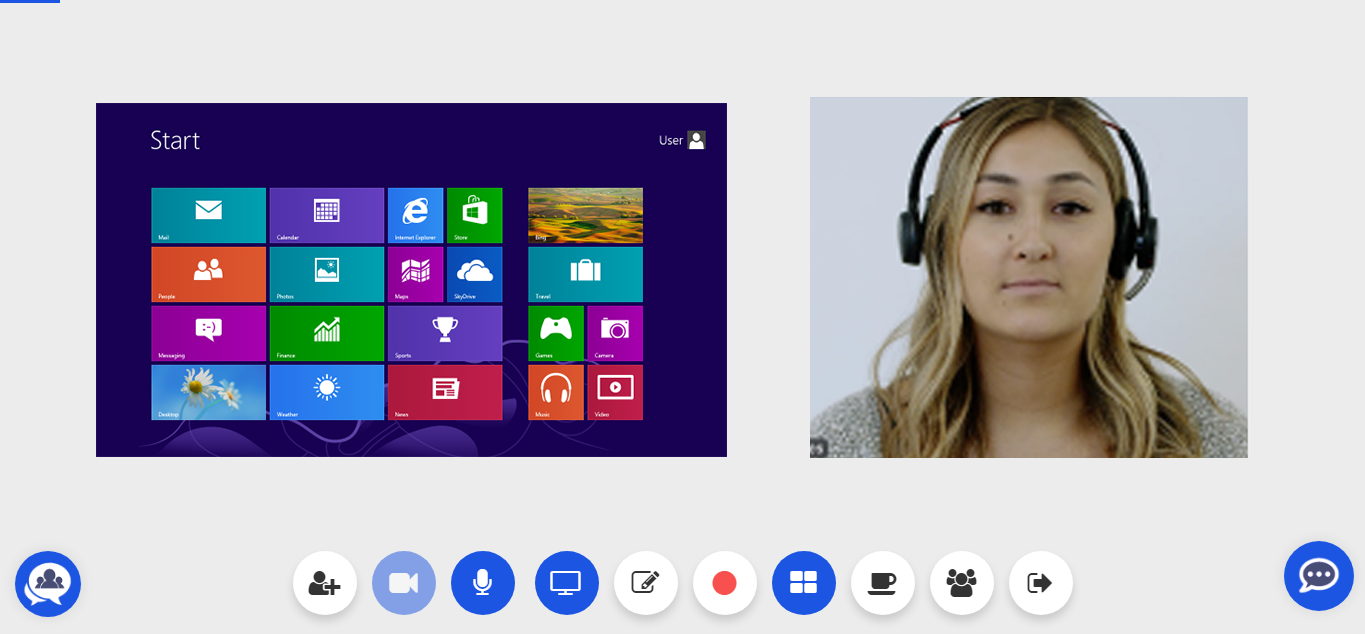Open the chat speech bubble at right
The height and width of the screenshot is (634, 1365).
[1318, 576]
